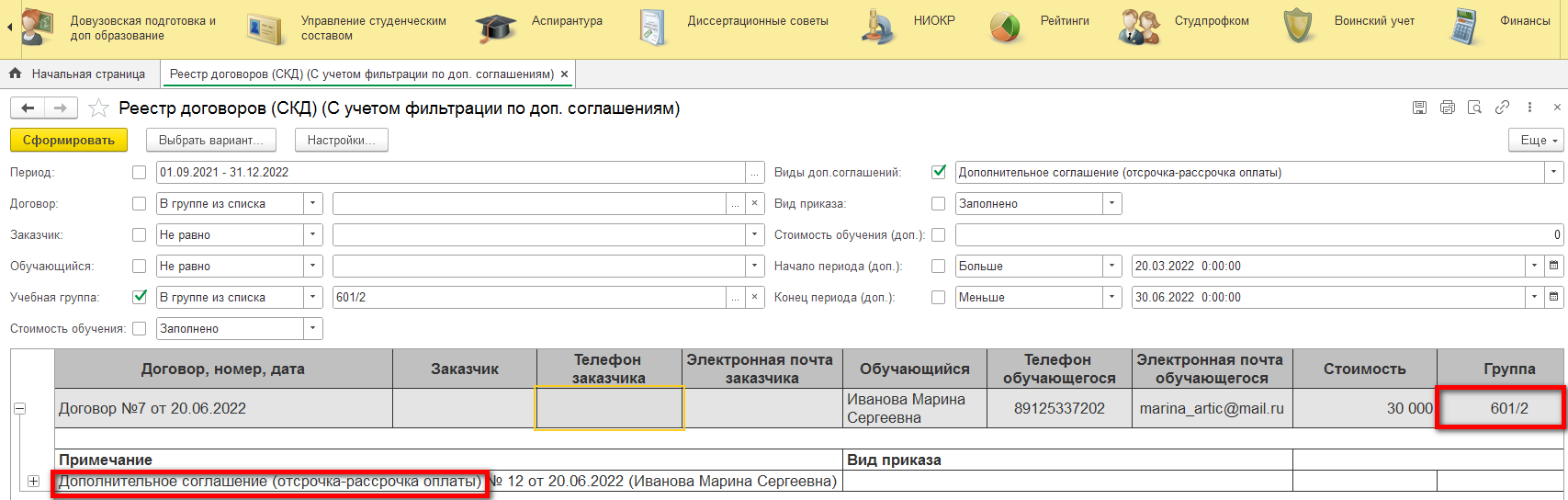This screenshot has height=500, width=1568.
Task: Open the Настройки... button
Action: (x=342, y=140)
